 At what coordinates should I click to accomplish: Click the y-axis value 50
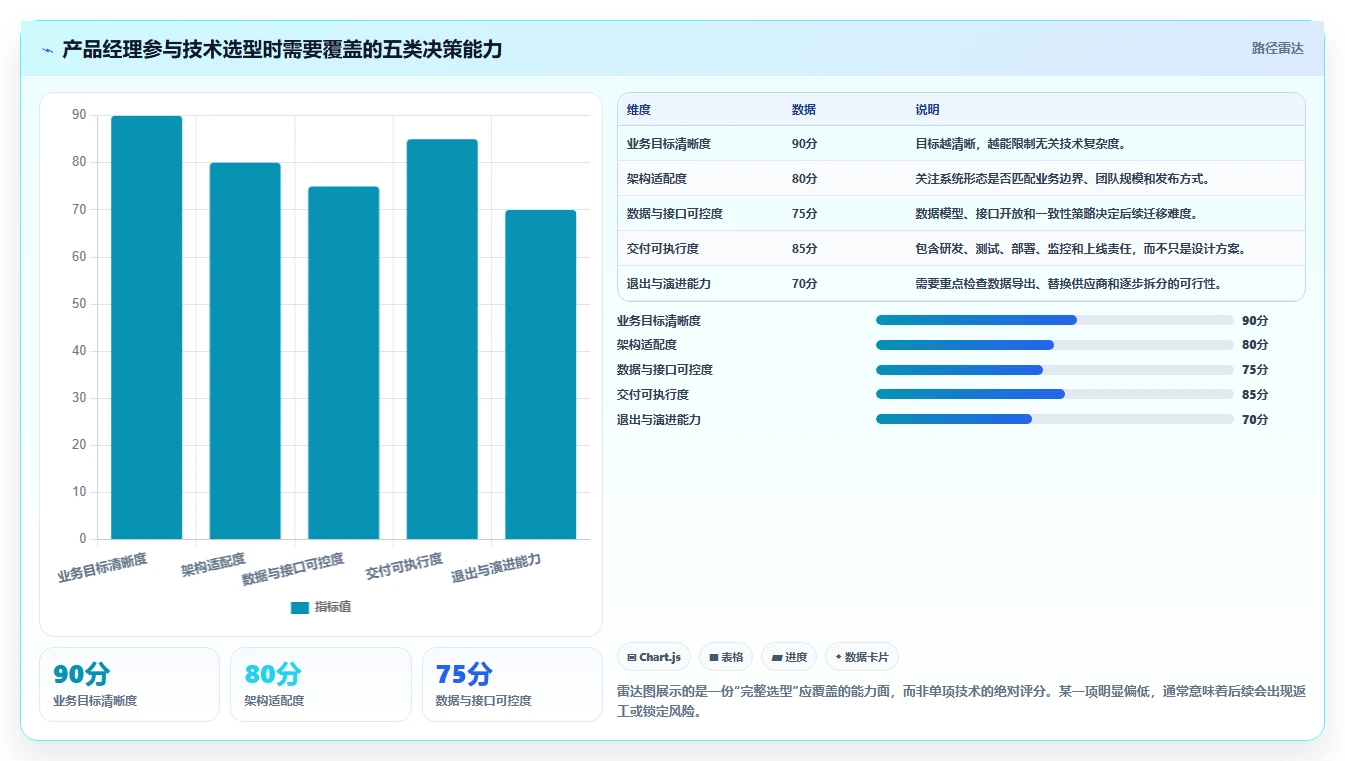point(79,304)
